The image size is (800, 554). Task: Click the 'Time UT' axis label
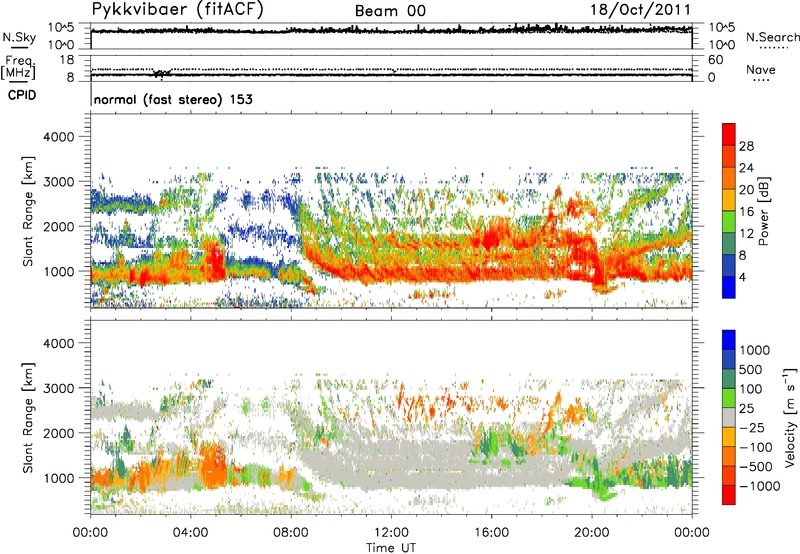(391, 548)
